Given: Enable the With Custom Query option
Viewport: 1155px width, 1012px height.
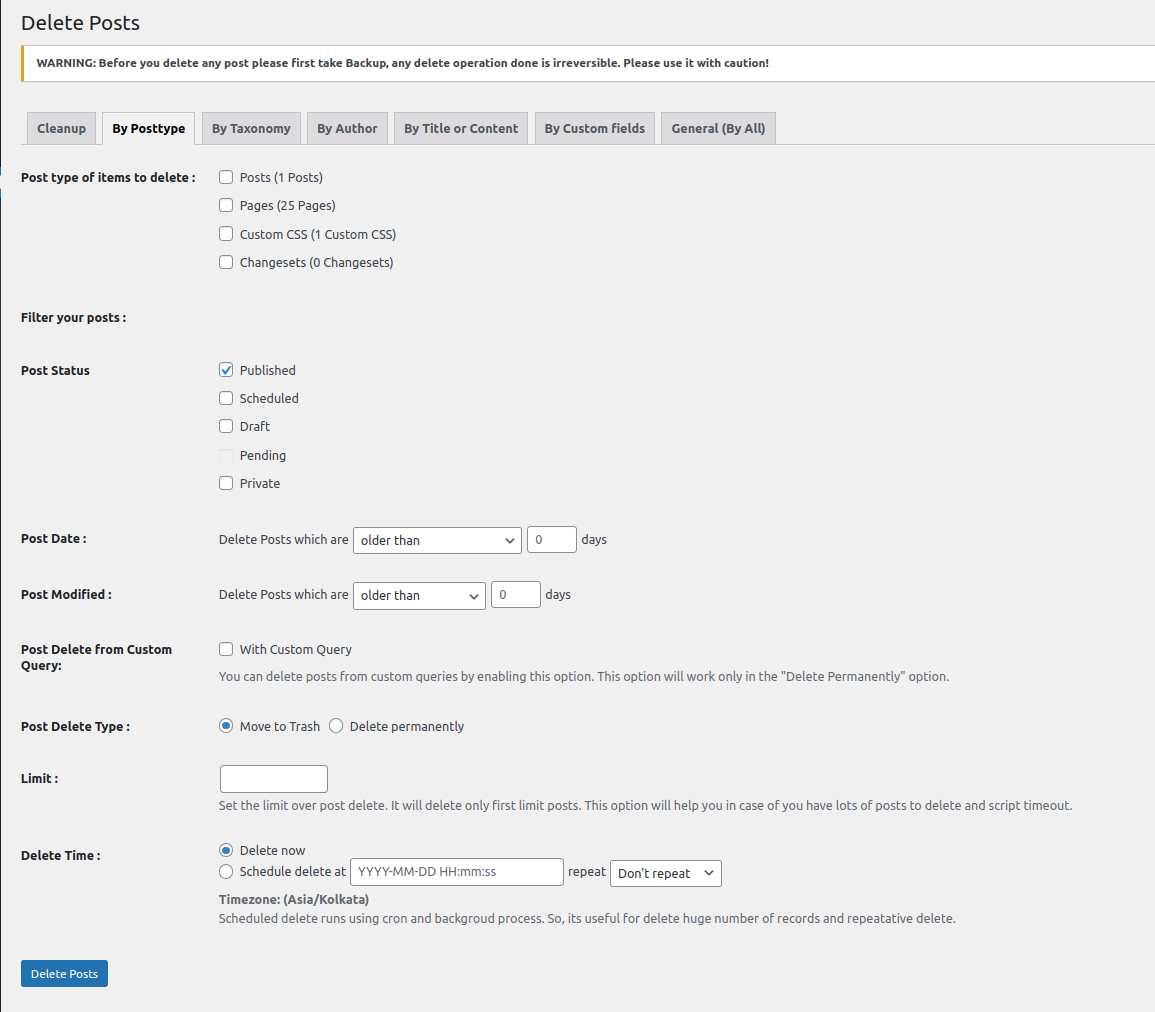Looking at the screenshot, I should point(226,649).
